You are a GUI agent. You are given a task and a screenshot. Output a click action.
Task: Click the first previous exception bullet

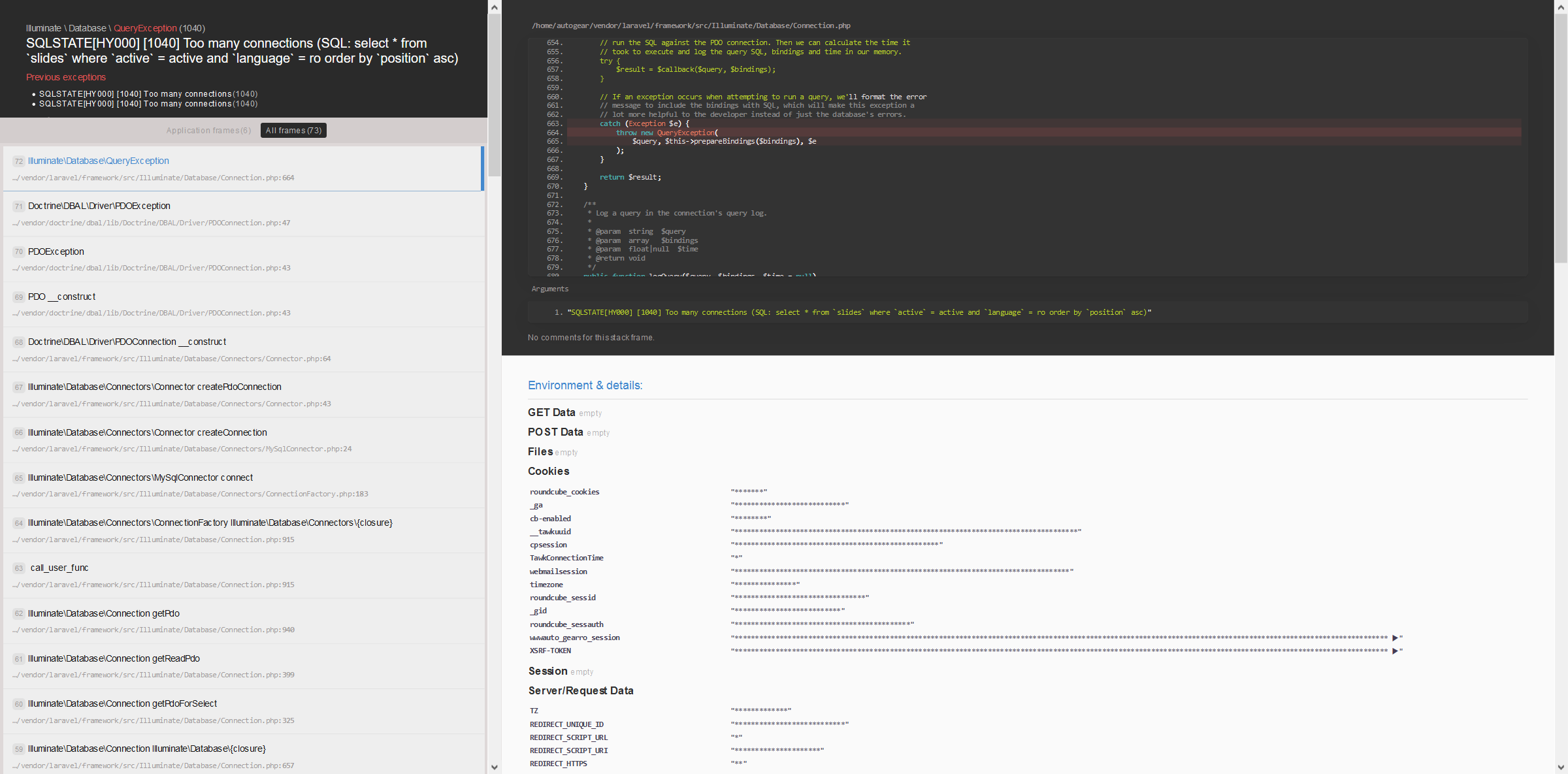tap(148, 94)
